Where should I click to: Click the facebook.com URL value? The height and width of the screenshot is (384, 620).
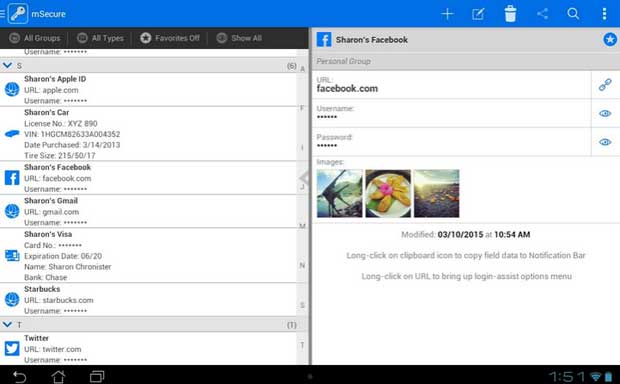[x=347, y=89]
